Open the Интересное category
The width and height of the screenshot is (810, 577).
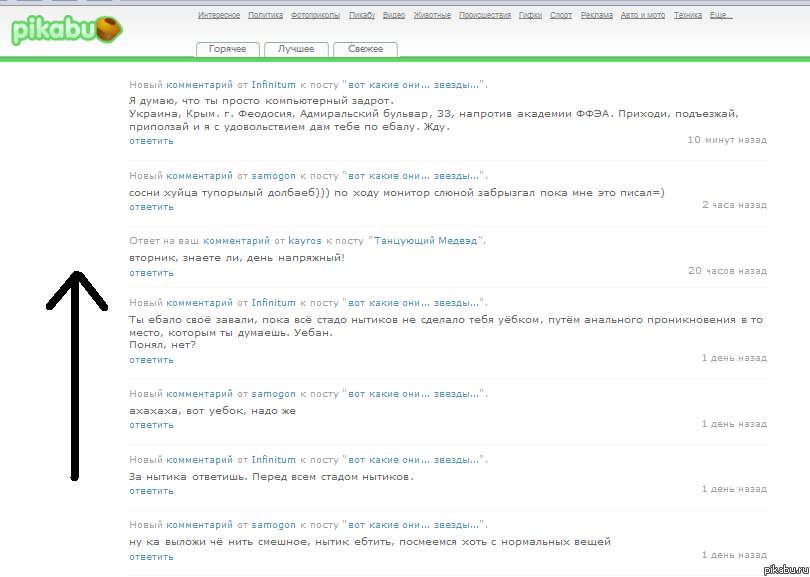coord(219,16)
